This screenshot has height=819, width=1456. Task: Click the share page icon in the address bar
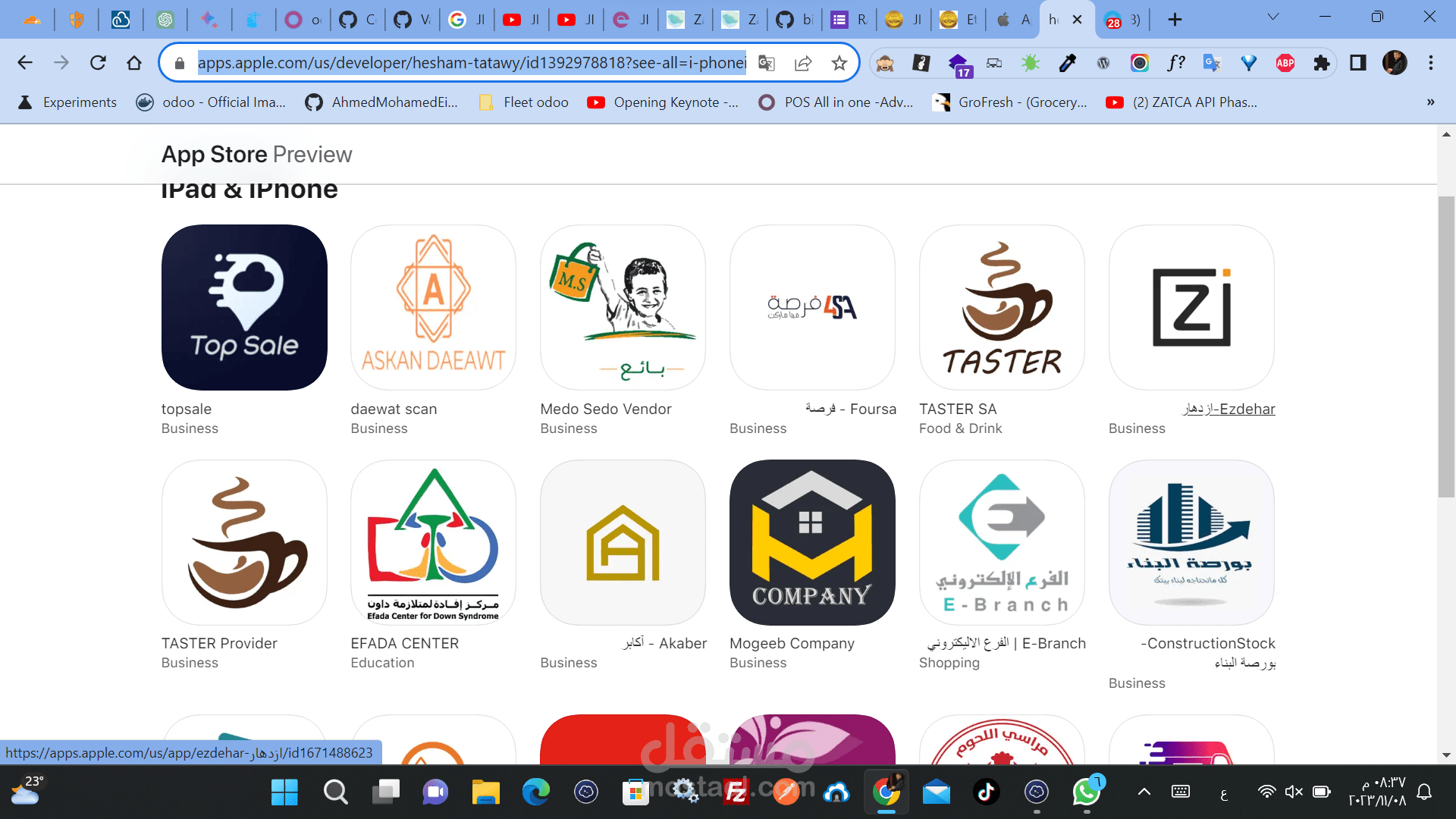coord(803,63)
